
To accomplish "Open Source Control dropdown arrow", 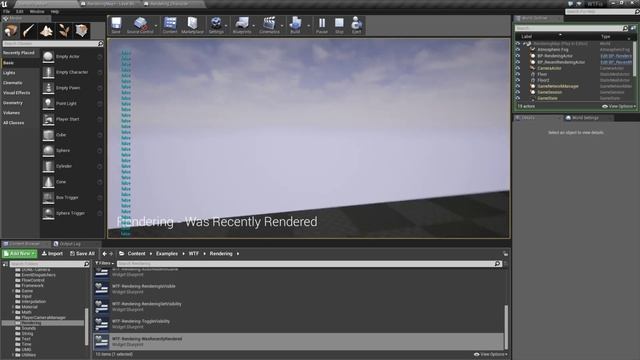I will 156,25.
